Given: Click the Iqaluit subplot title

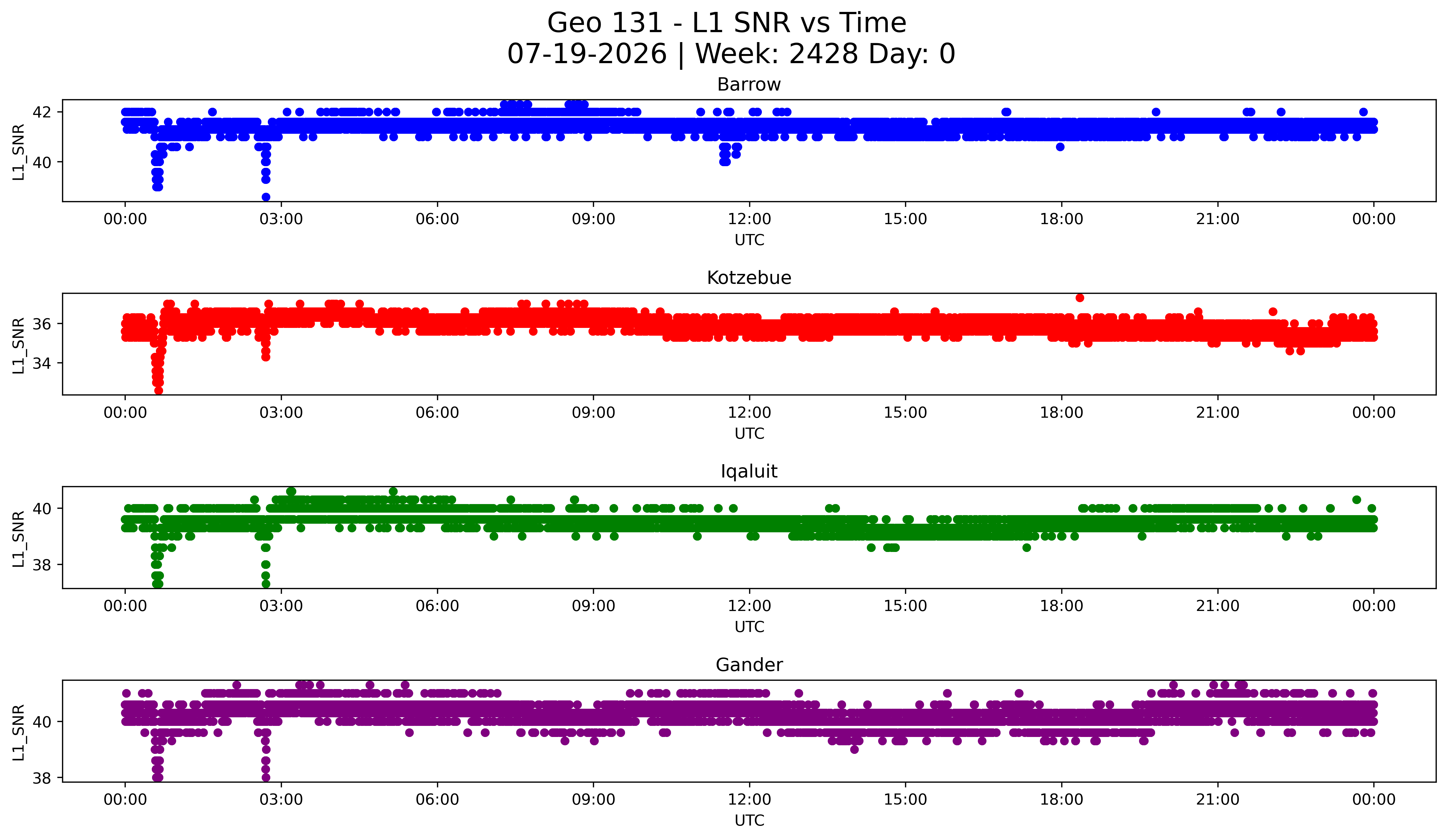Looking at the screenshot, I should (749, 471).
